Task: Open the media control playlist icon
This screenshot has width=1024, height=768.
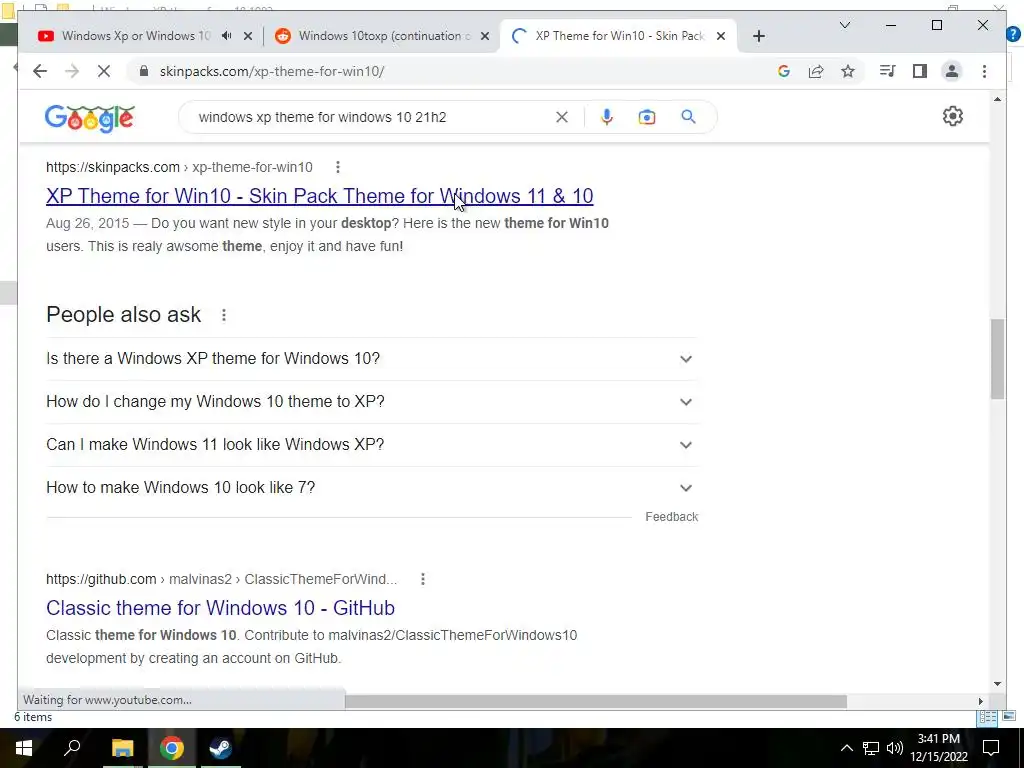Action: [888, 71]
